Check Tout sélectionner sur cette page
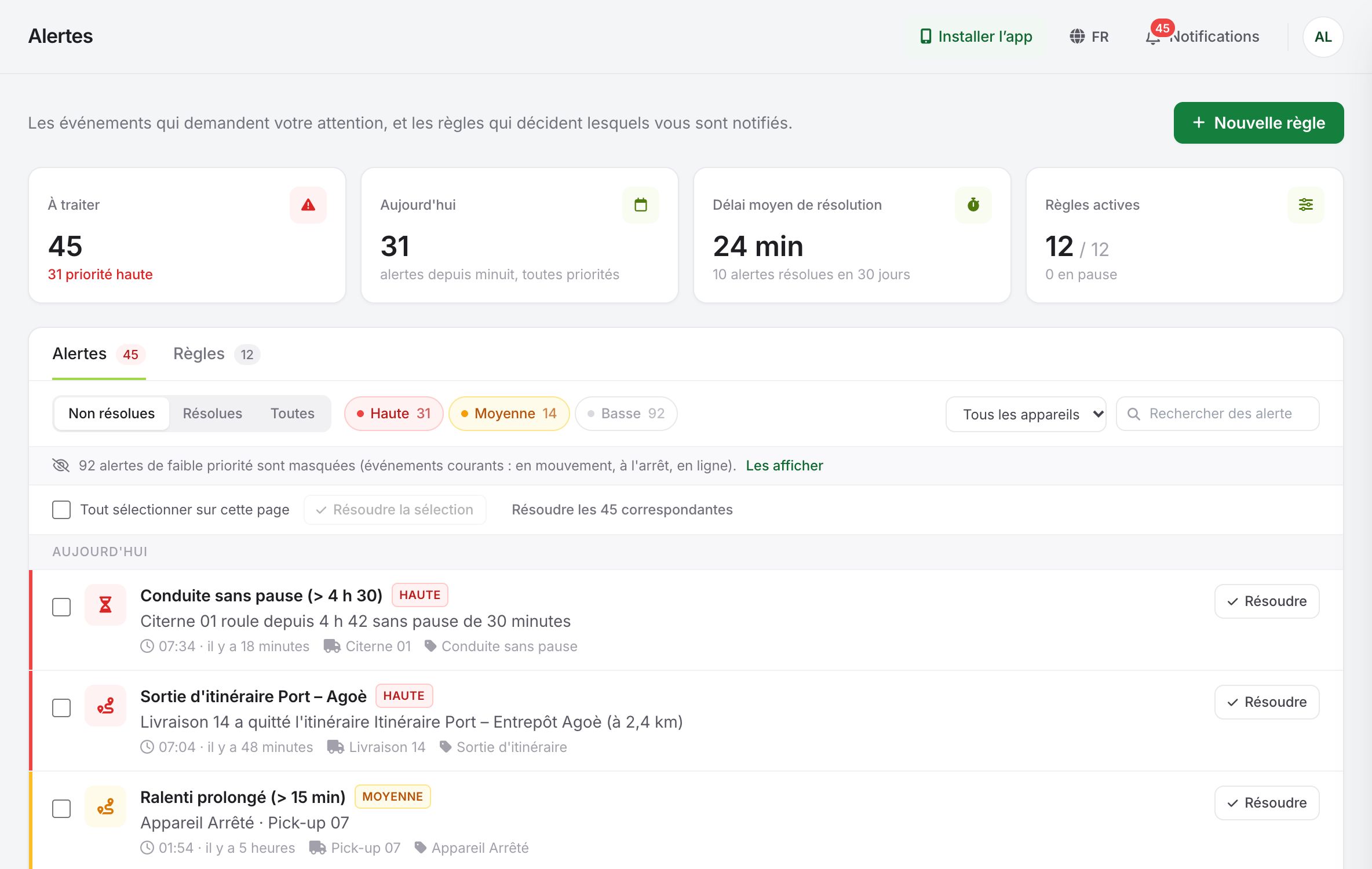 61,510
